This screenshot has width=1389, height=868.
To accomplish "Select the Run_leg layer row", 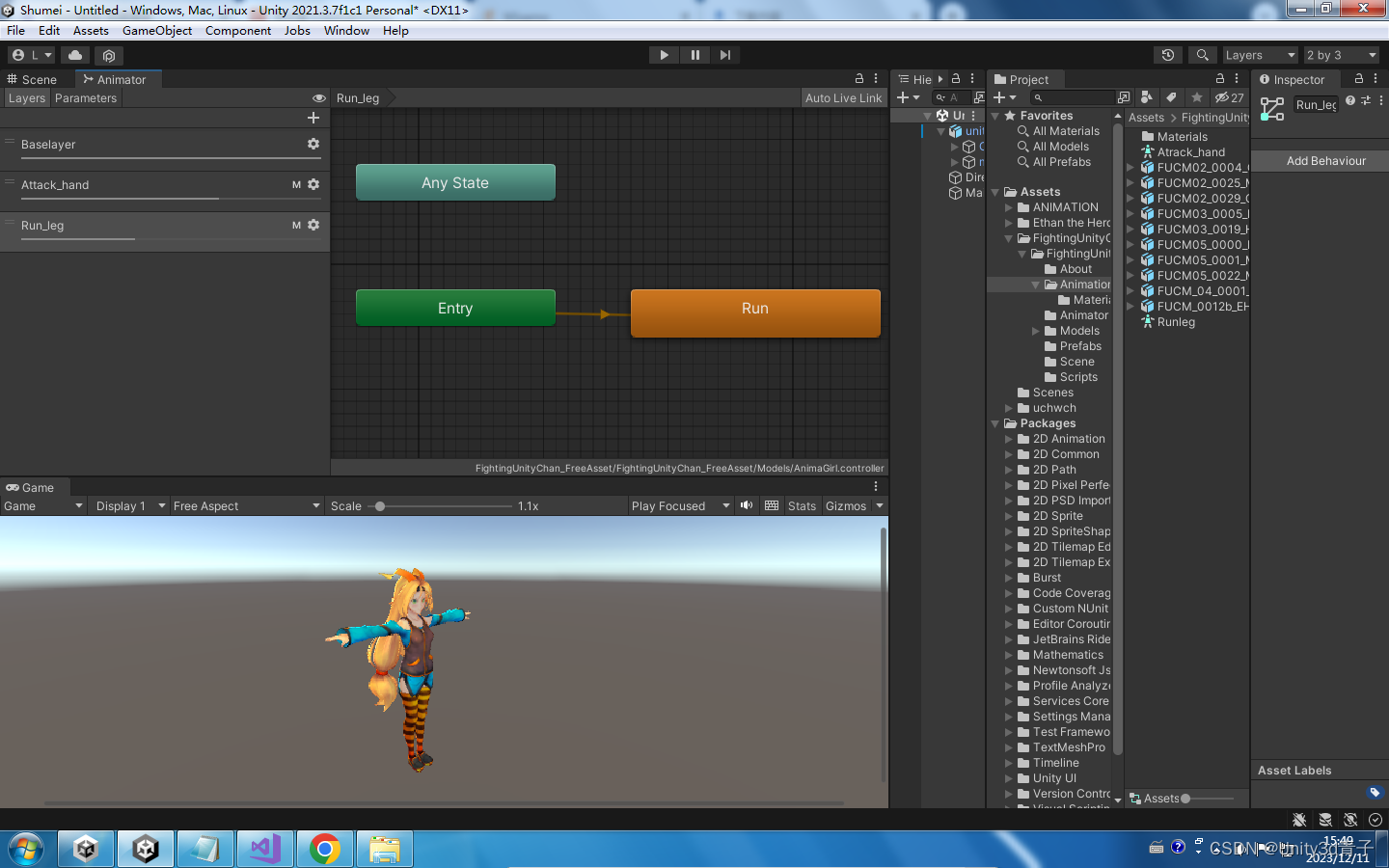I will tap(165, 231).
